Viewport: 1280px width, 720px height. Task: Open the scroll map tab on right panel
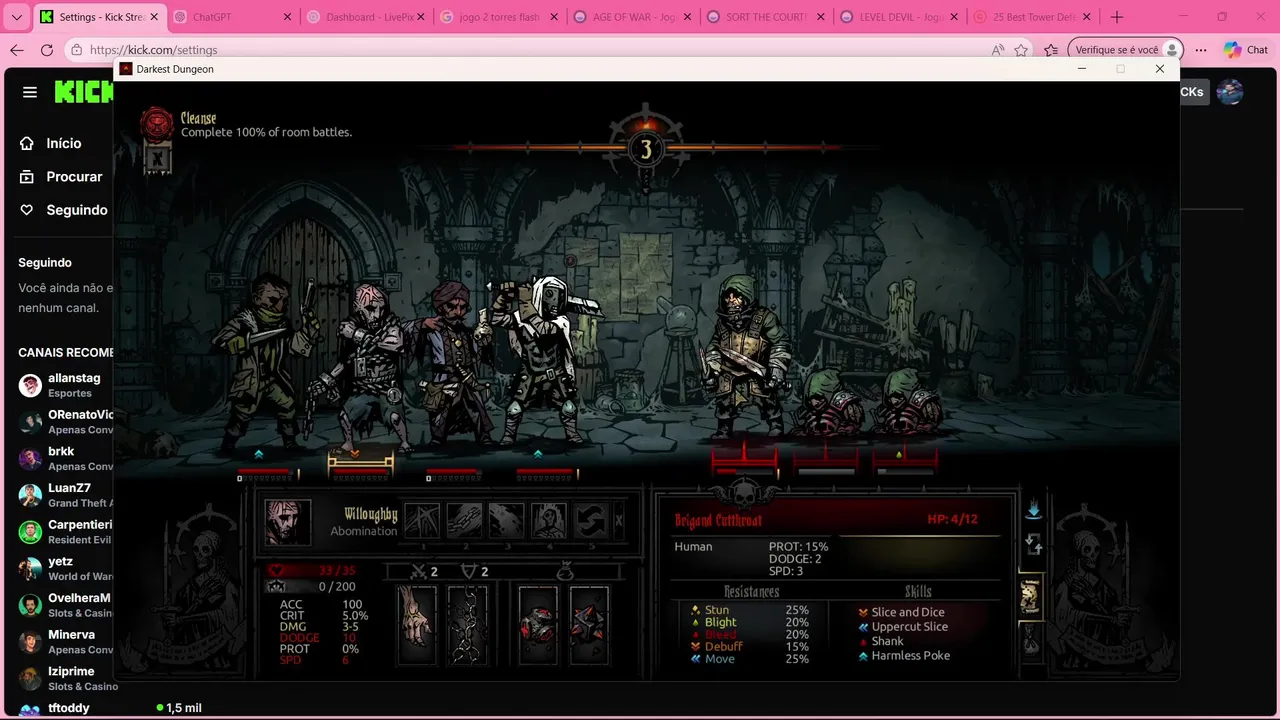[x=1030, y=597]
